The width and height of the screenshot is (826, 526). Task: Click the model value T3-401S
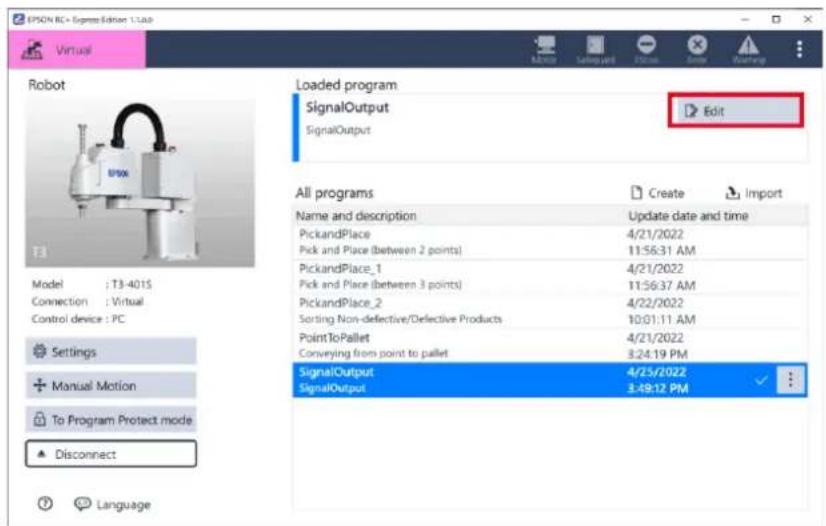[131, 284]
